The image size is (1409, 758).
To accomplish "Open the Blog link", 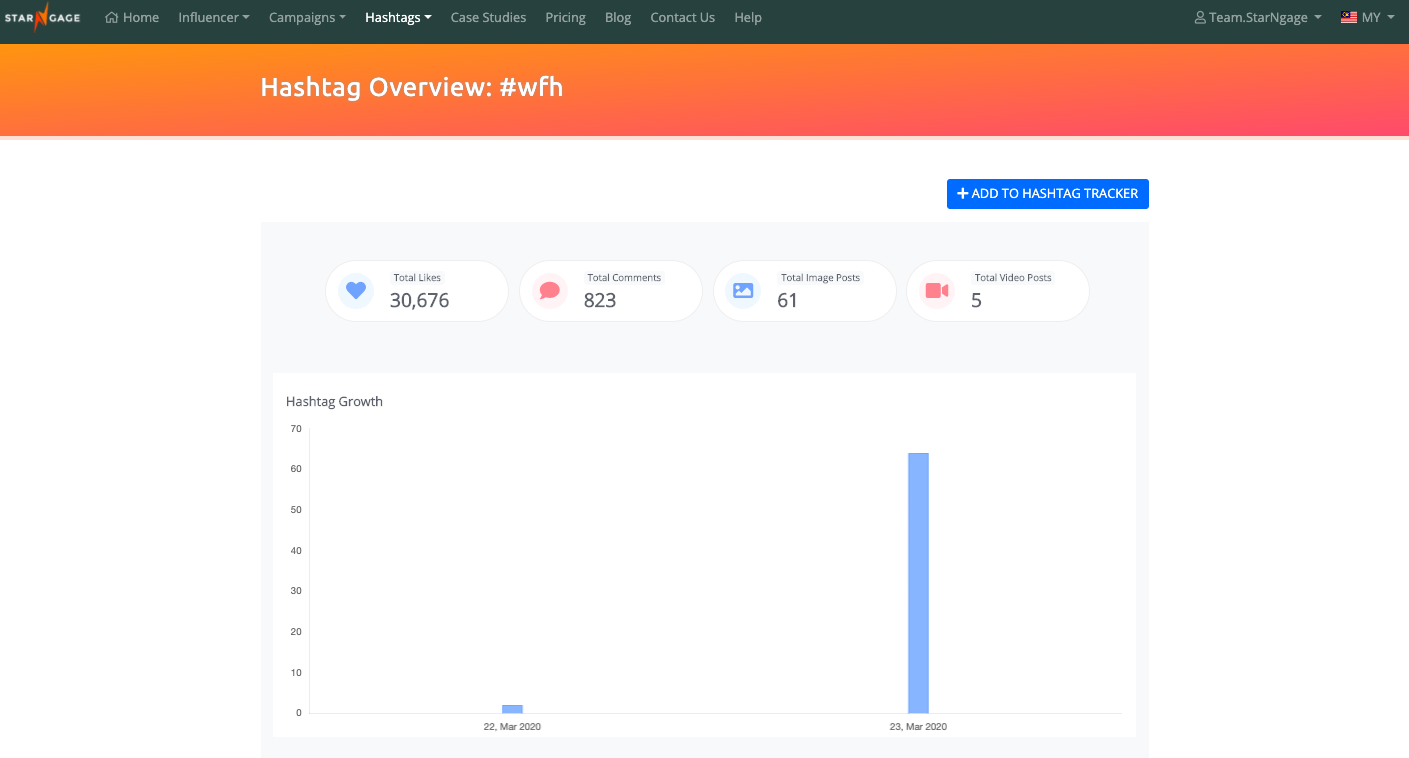I will click(x=618, y=17).
